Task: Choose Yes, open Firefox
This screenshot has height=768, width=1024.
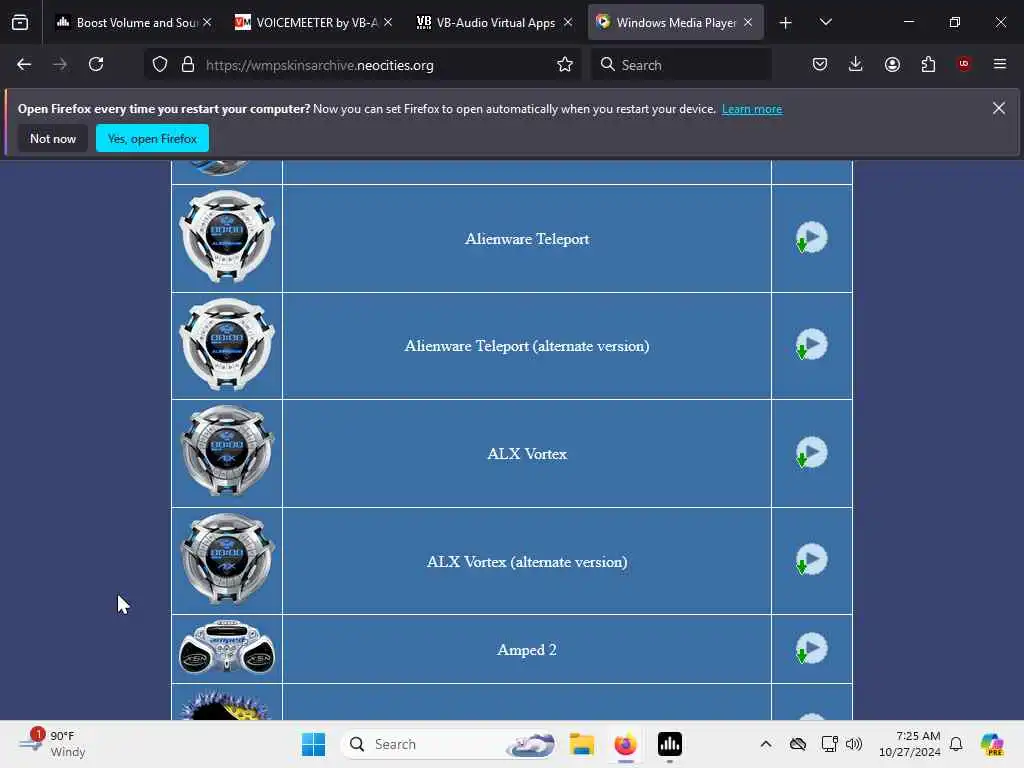Action: [152, 138]
